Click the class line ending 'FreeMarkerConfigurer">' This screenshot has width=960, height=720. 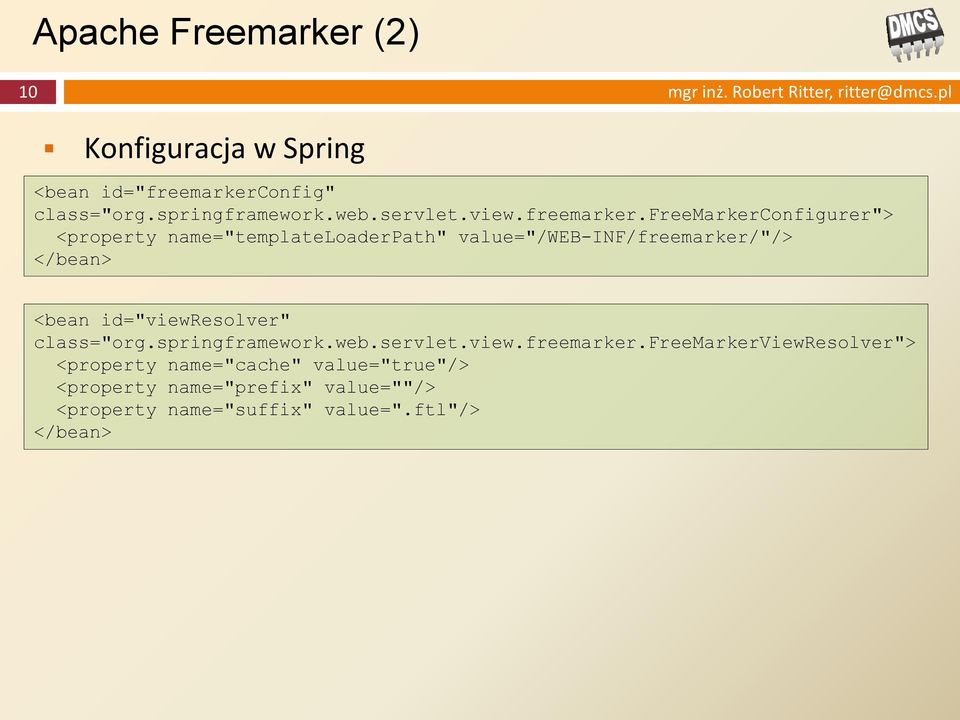tap(463, 215)
